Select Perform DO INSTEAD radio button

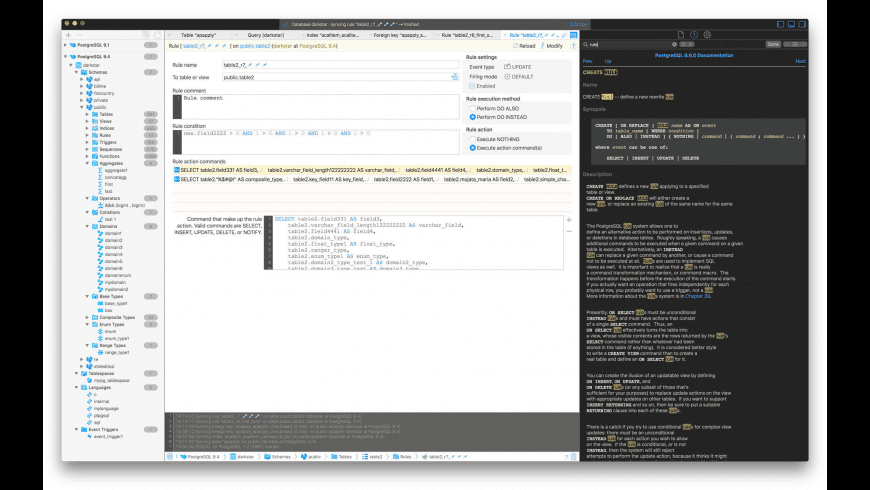(x=473, y=117)
